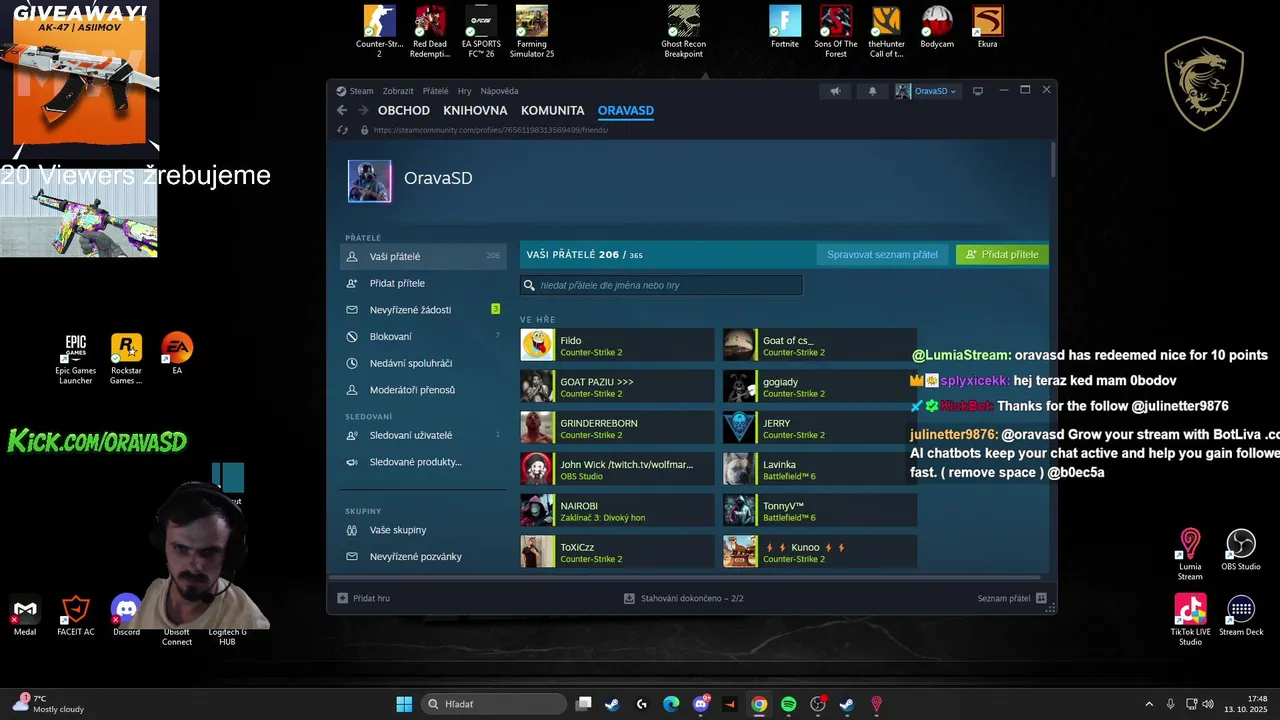Expand the OravaSD account dropdown

926,91
